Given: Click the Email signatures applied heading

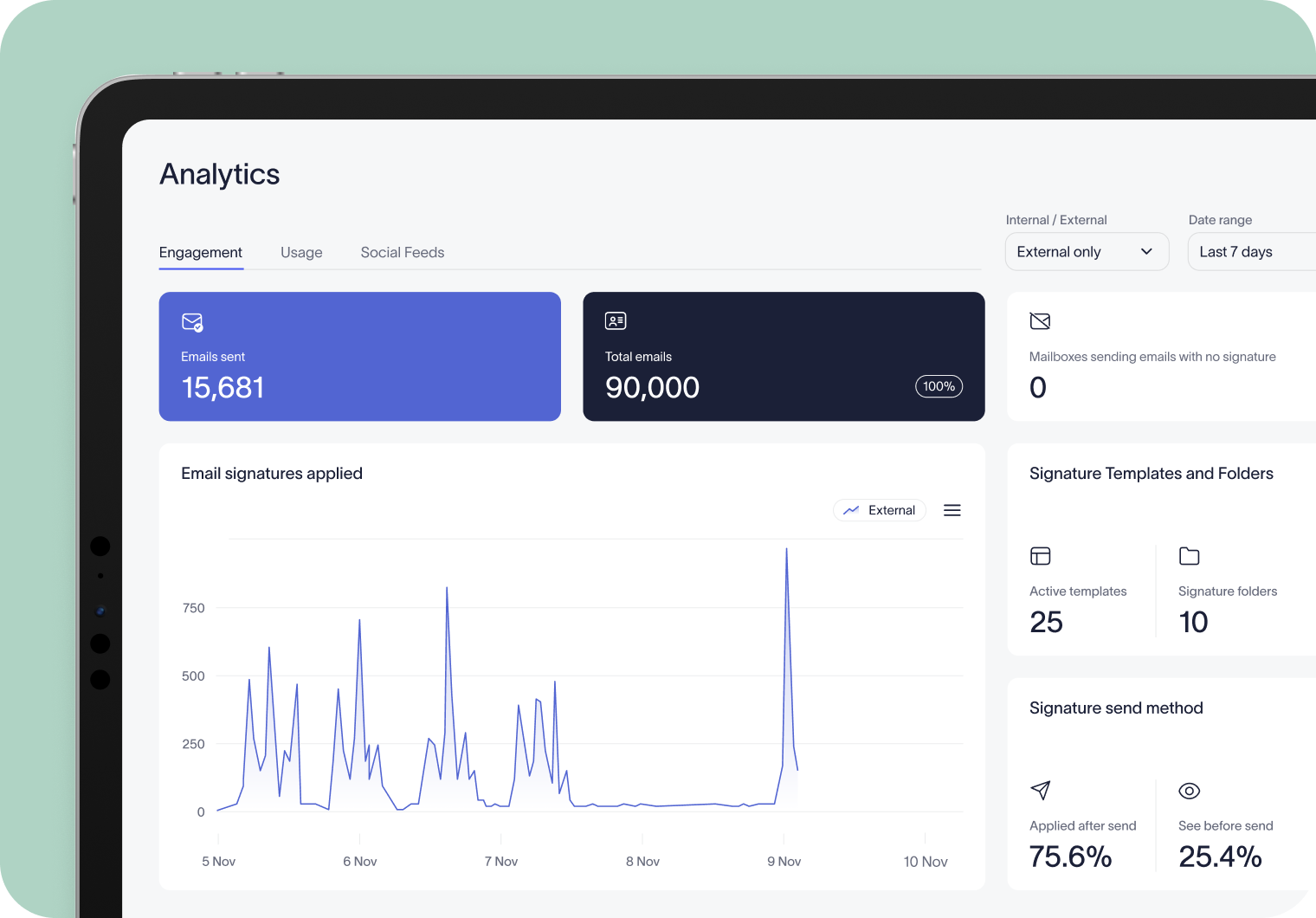Looking at the screenshot, I should 271,473.
